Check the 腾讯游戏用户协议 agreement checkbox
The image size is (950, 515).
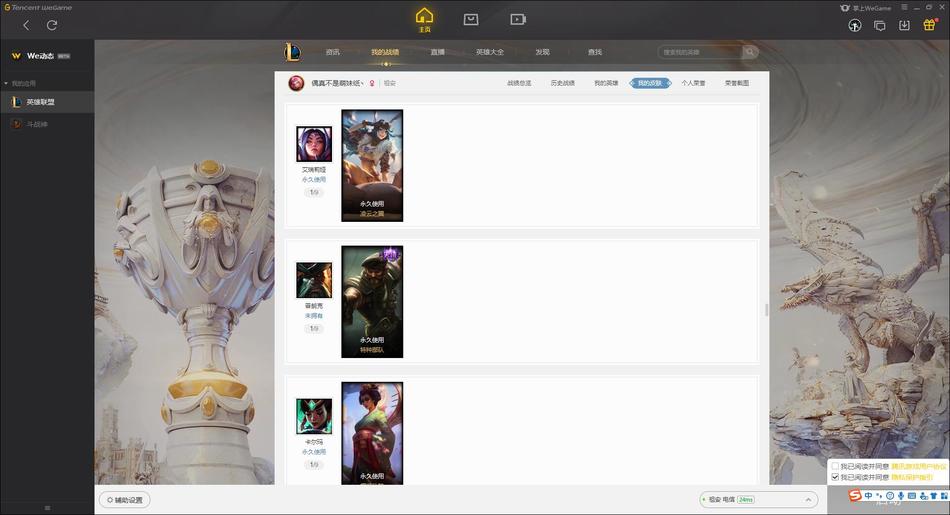(835, 467)
